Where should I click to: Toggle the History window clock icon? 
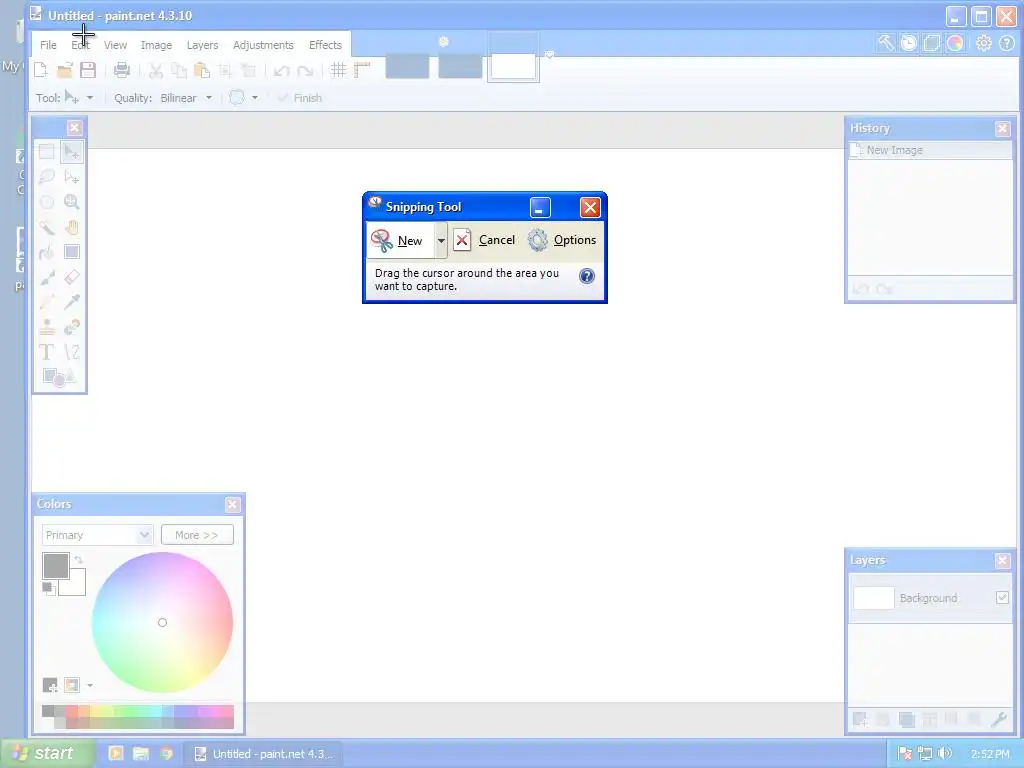click(x=908, y=43)
